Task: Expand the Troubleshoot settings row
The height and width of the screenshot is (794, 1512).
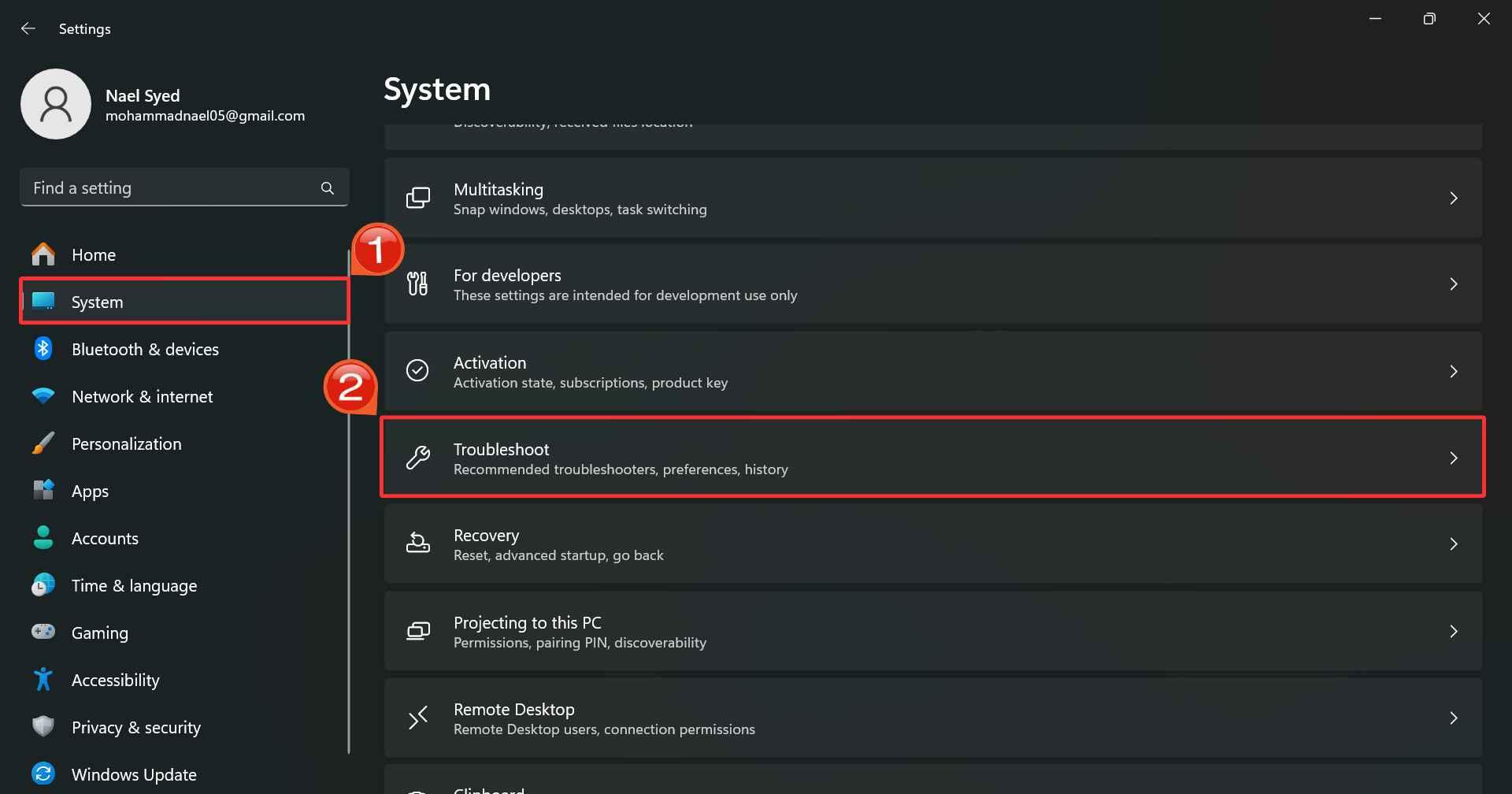Action: click(932, 457)
